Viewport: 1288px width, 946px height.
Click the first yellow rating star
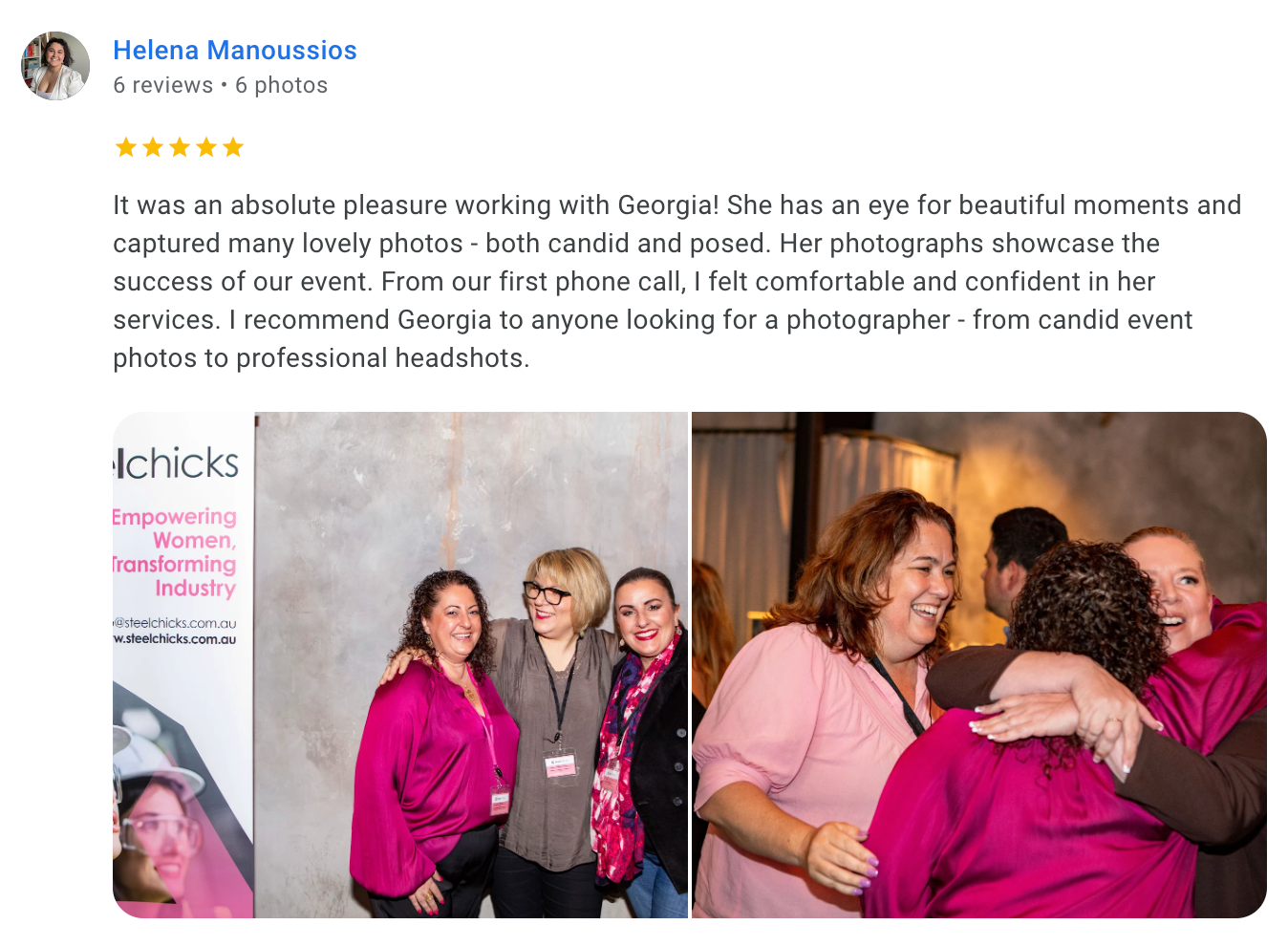(x=125, y=147)
